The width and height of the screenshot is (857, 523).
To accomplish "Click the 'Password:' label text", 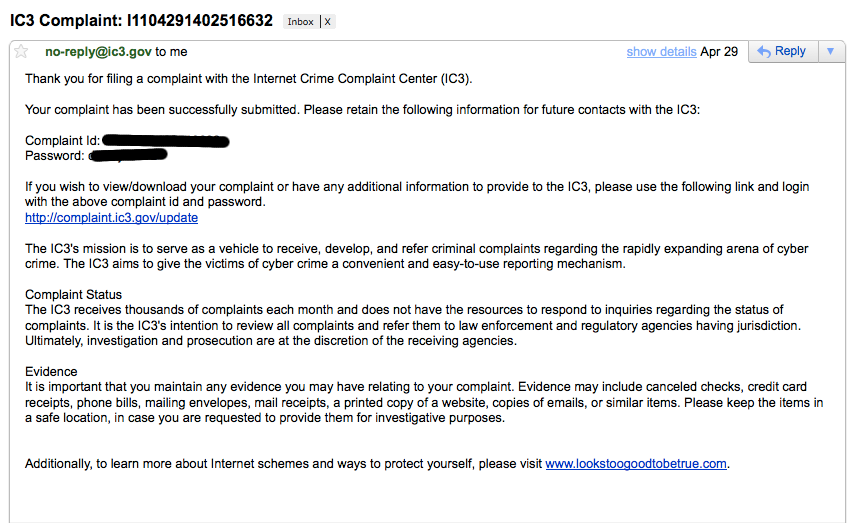I will 55,156.
